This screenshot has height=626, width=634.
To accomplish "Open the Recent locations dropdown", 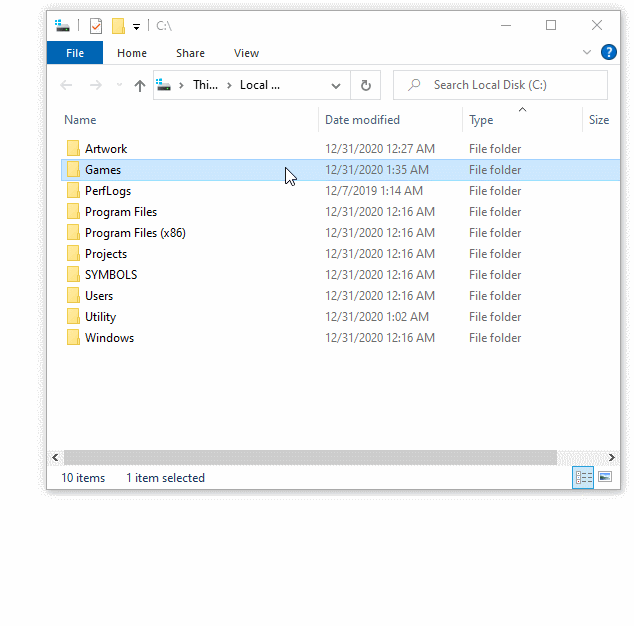I will tap(119, 86).
